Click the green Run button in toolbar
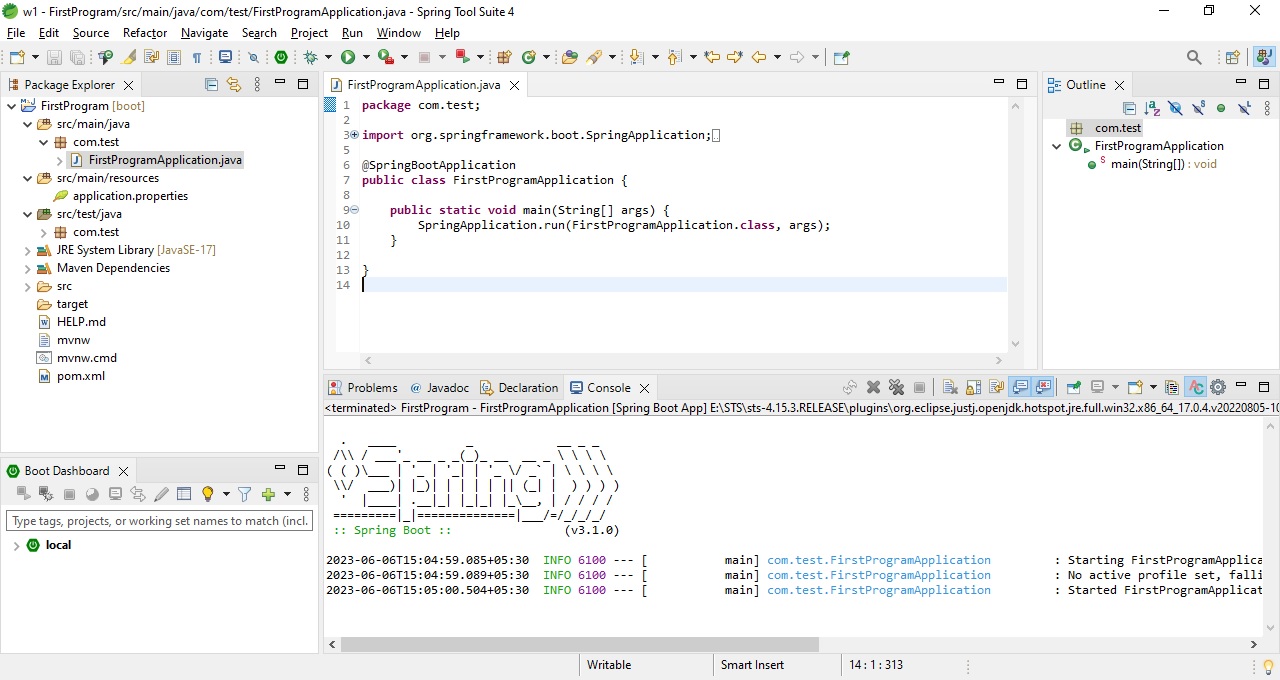This screenshot has height=680, width=1280. tap(348, 58)
